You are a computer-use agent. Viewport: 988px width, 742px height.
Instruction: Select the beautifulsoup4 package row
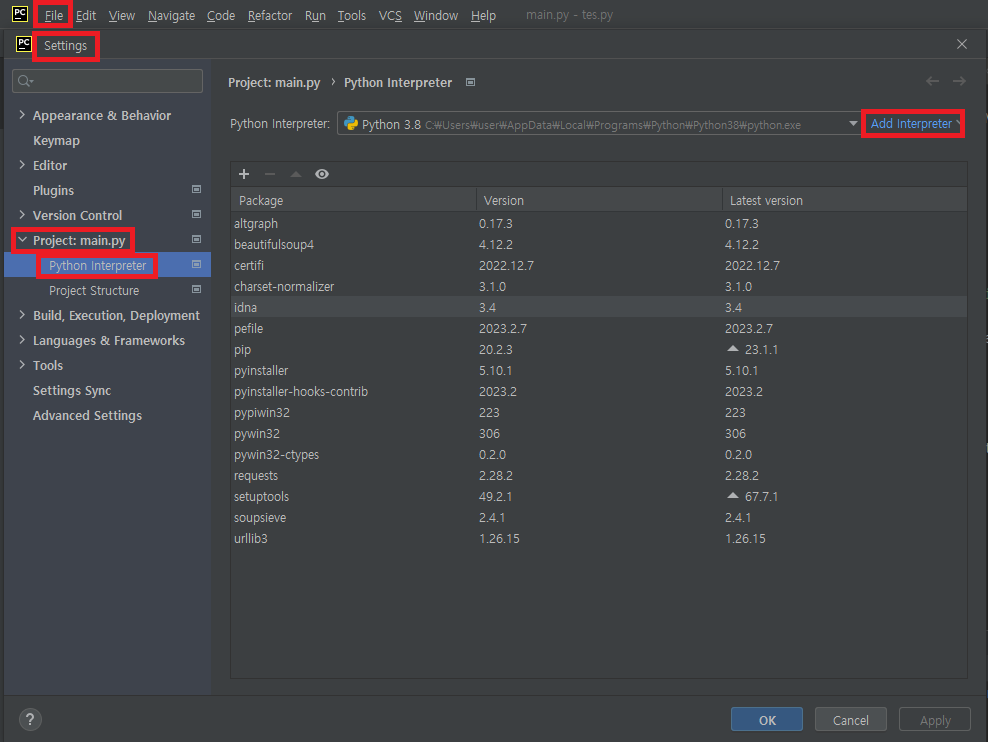pos(599,244)
